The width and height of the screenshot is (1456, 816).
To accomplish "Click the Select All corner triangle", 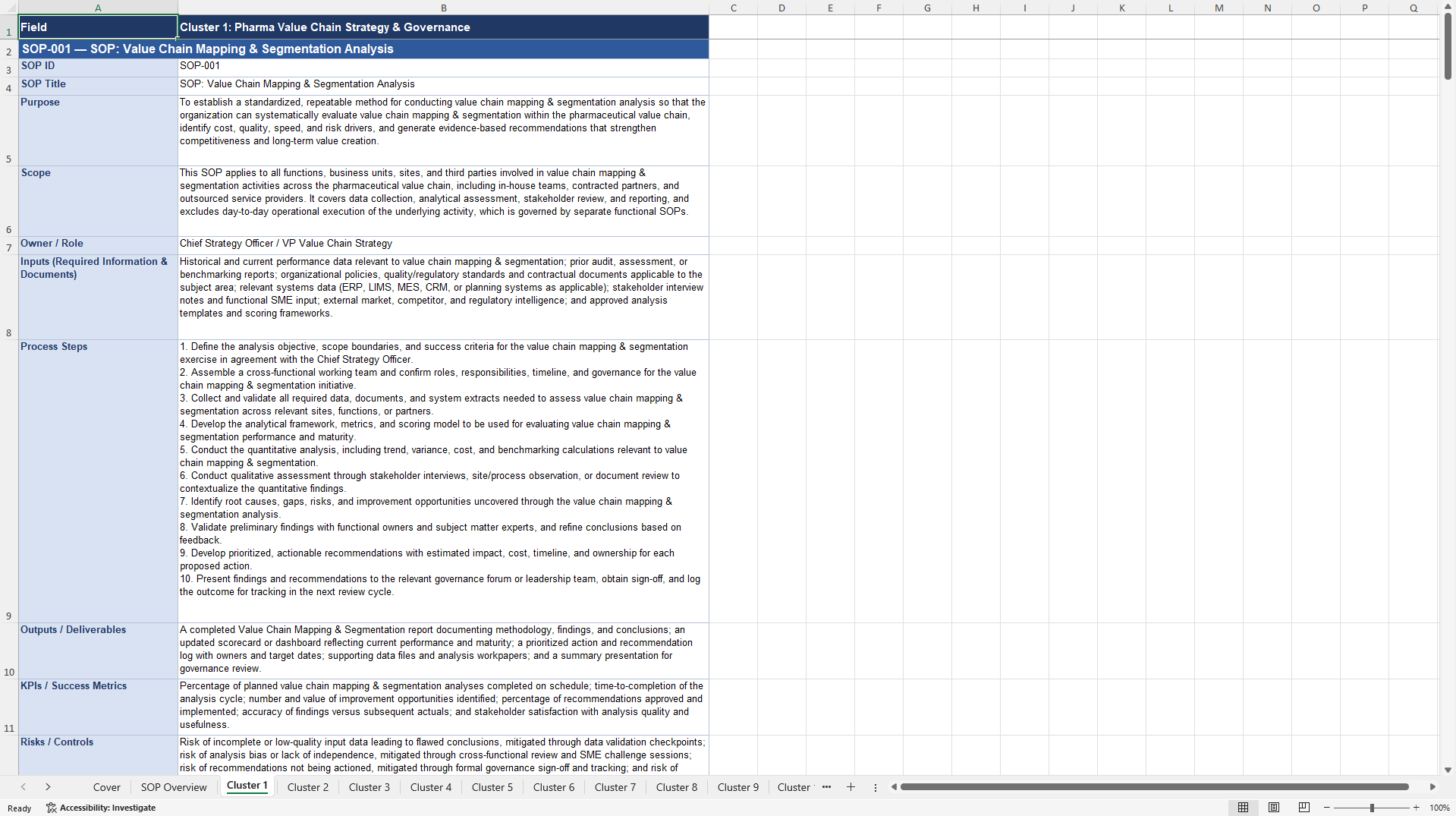I will [9, 8].
